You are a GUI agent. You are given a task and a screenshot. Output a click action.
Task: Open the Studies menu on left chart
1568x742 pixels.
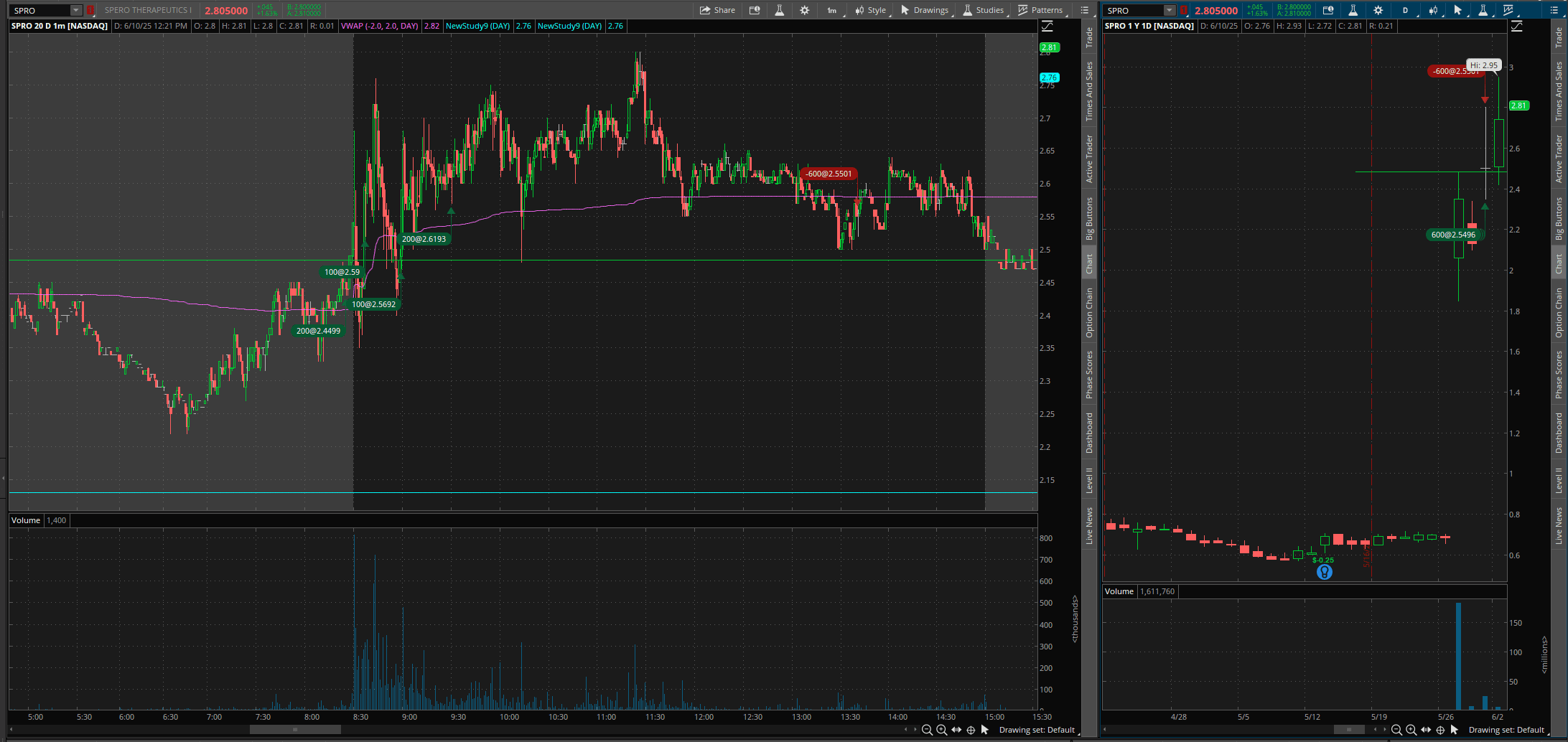[x=984, y=10]
